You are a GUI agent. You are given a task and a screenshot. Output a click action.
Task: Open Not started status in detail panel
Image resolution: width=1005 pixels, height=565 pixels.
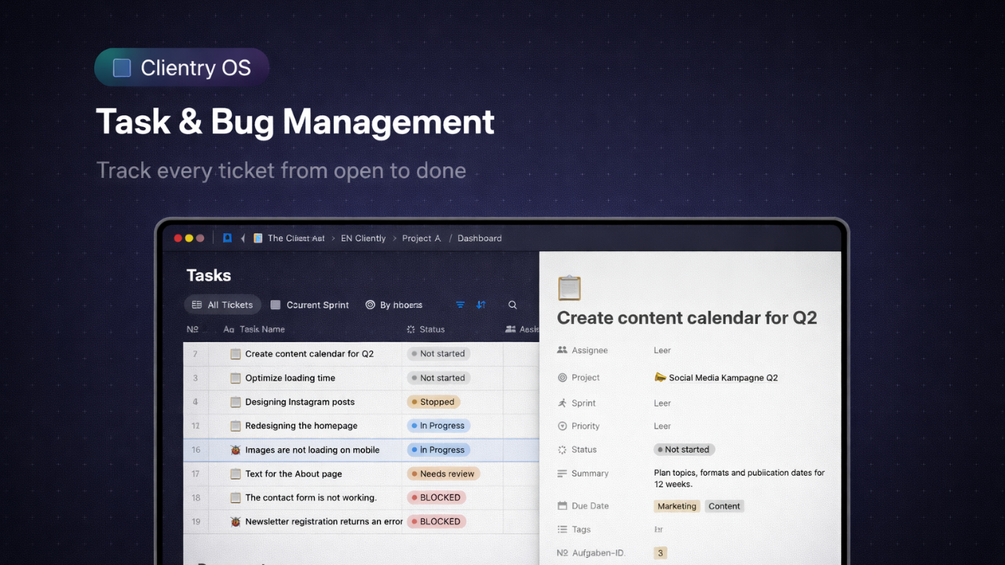click(684, 450)
